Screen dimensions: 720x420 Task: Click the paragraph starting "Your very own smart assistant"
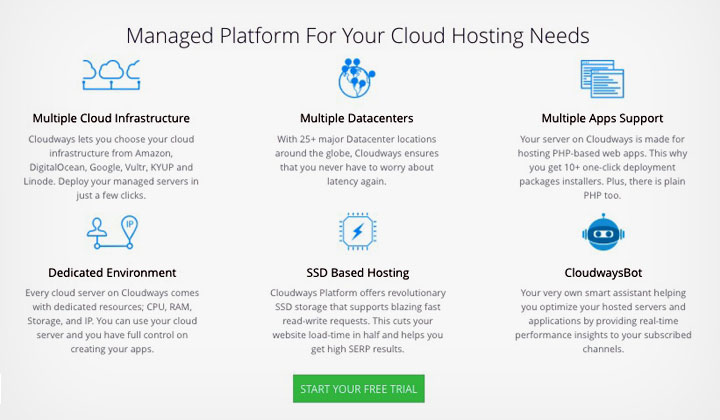tap(603, 321)
